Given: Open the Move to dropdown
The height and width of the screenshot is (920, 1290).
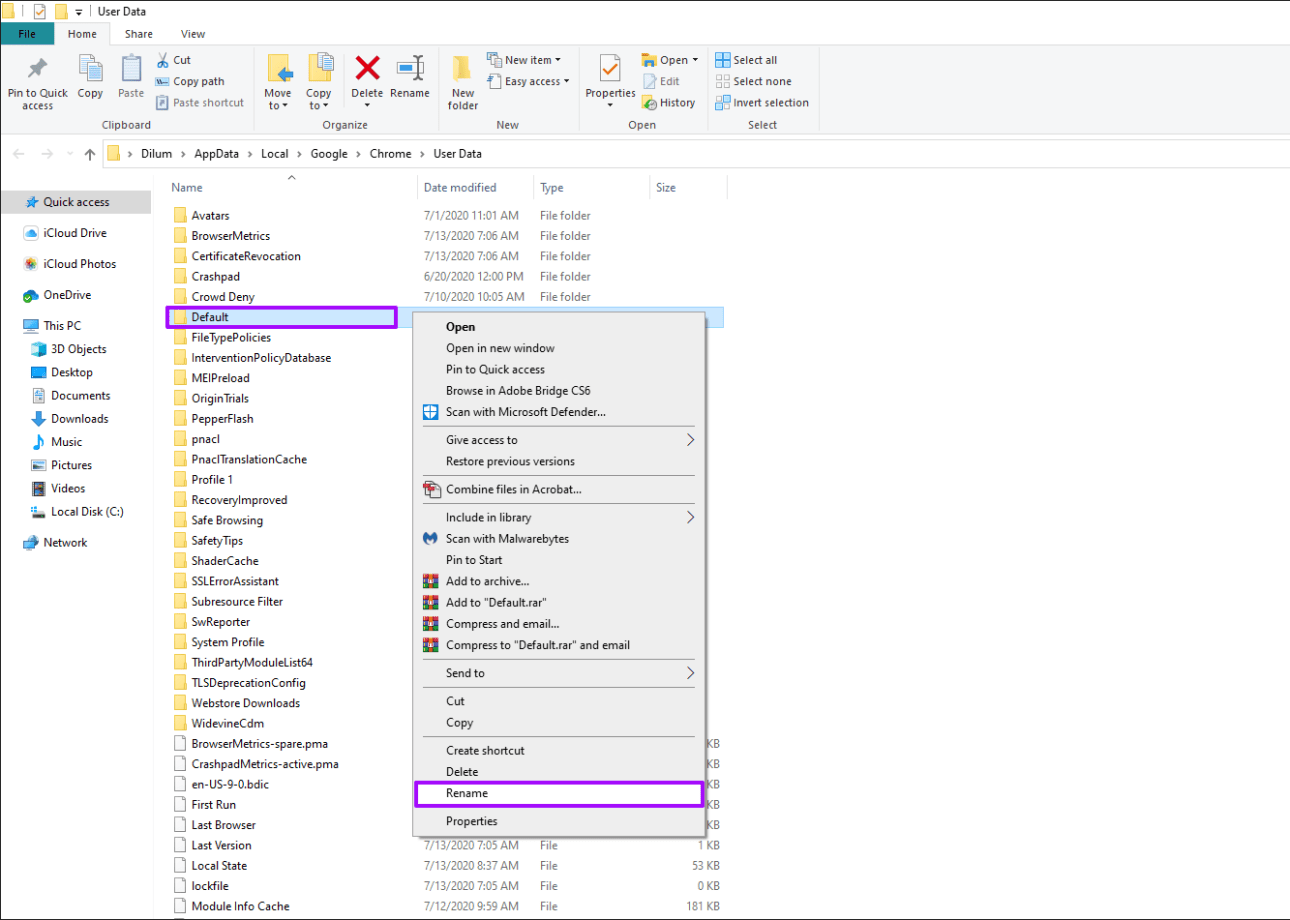Looking at the screenshot, I should tap(278, 99).
